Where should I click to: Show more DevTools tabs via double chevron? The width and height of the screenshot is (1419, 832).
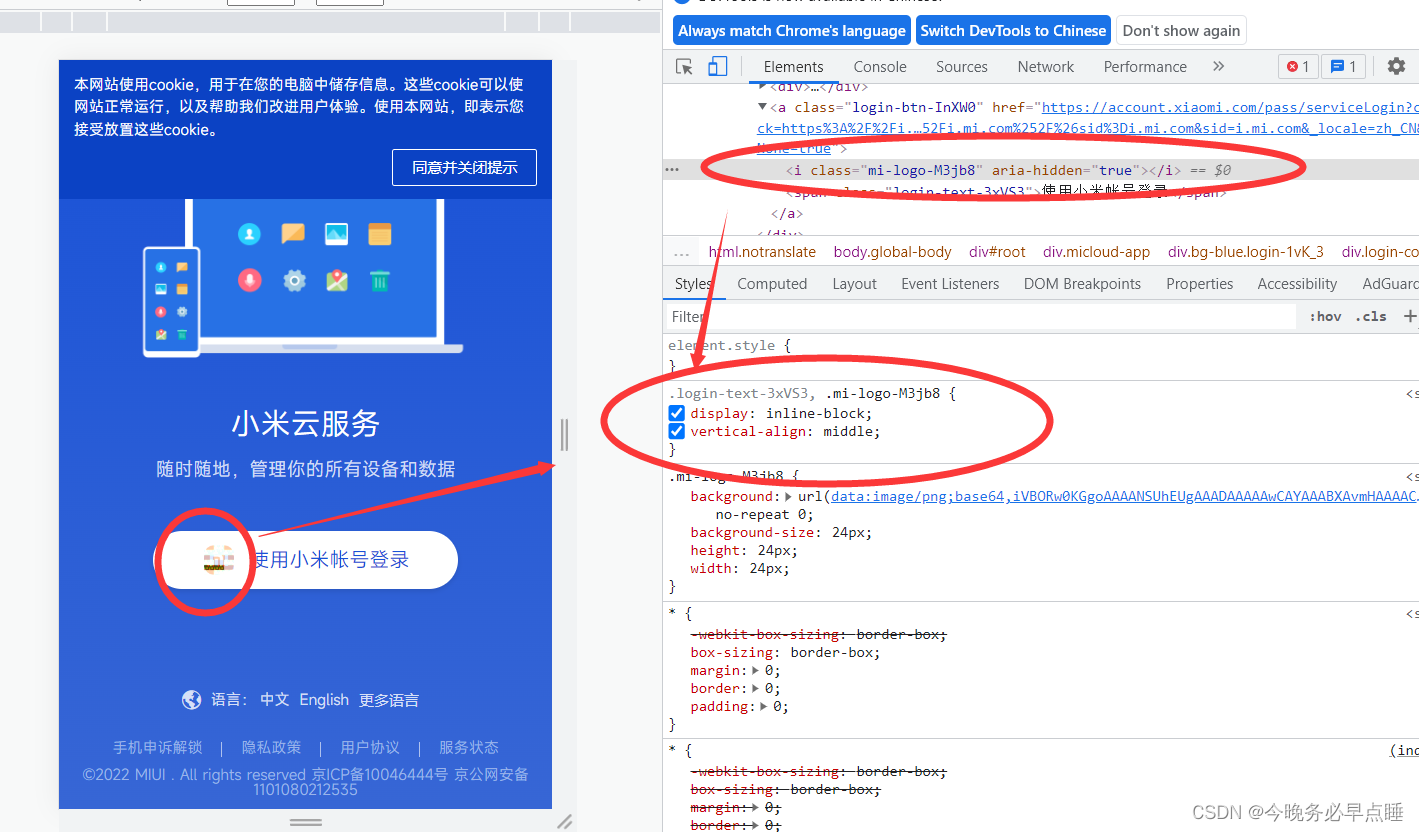(1218, 67)
